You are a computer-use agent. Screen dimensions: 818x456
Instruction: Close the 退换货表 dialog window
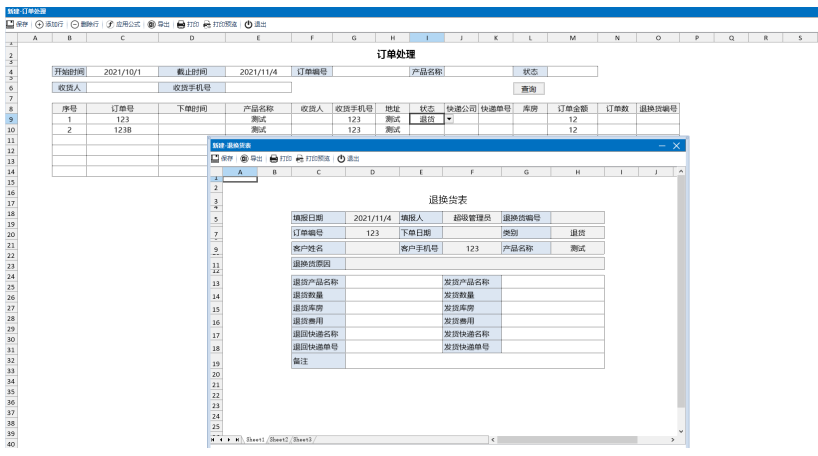(x=677, y=146)
